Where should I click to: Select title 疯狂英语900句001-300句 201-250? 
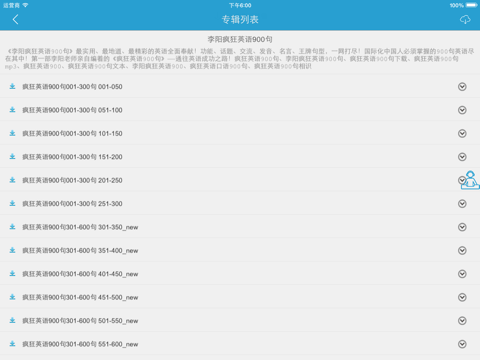tap(72, 180)
